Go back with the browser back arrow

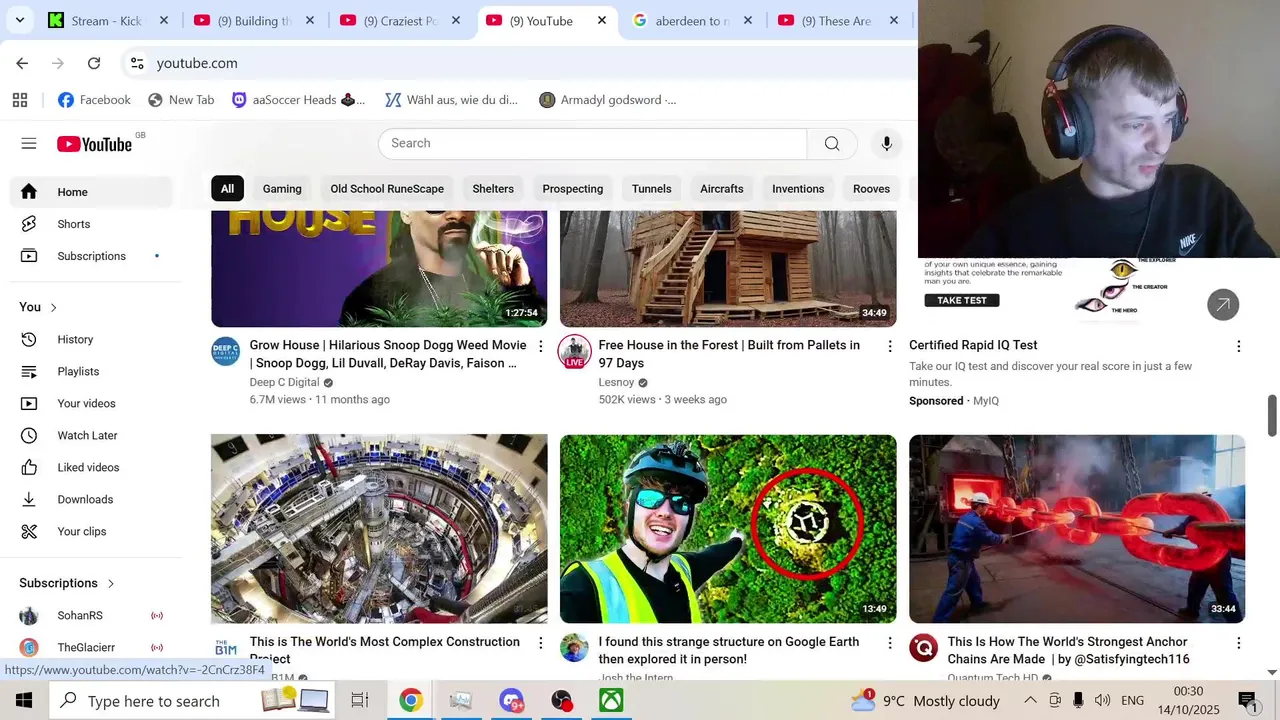[x=22, y=63]
